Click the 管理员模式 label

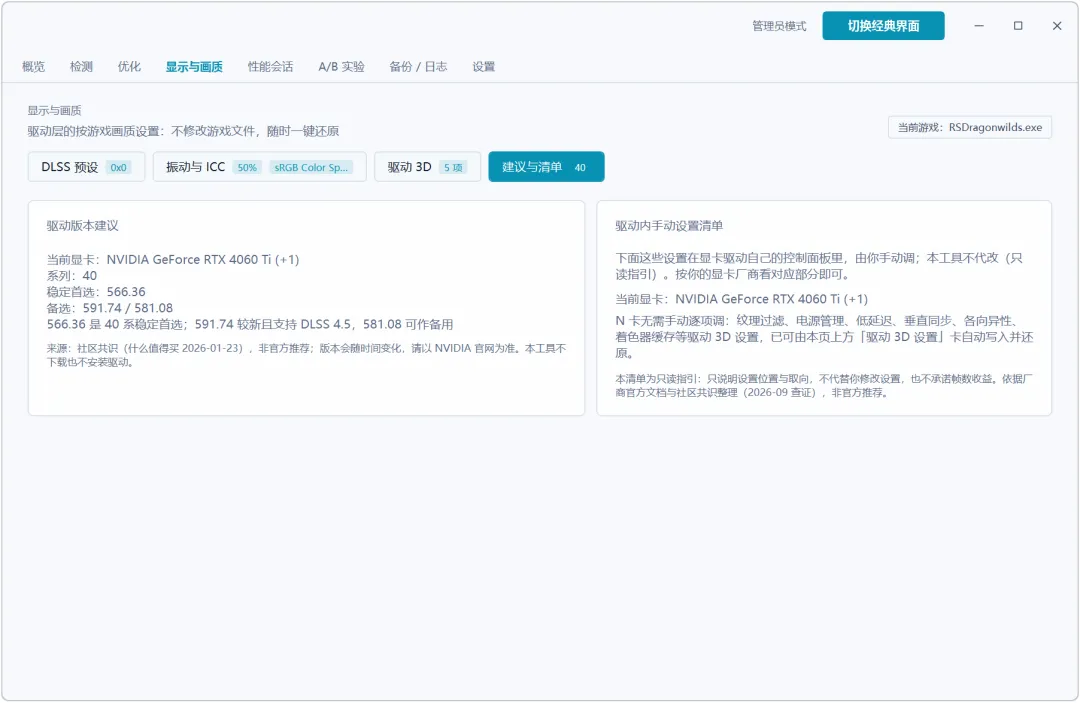coord(779,26)
